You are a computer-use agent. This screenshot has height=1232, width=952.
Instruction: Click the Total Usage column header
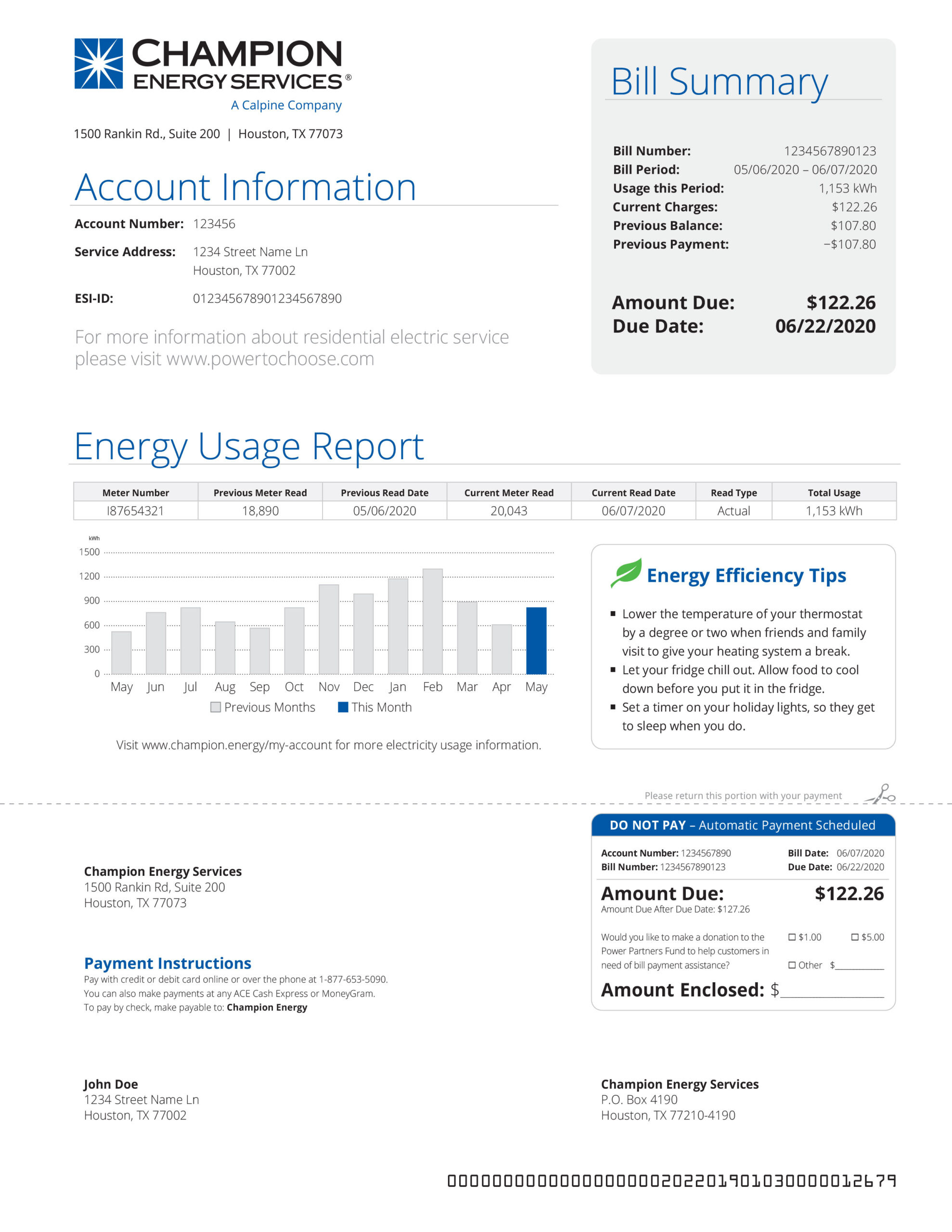tap(834, 492)
